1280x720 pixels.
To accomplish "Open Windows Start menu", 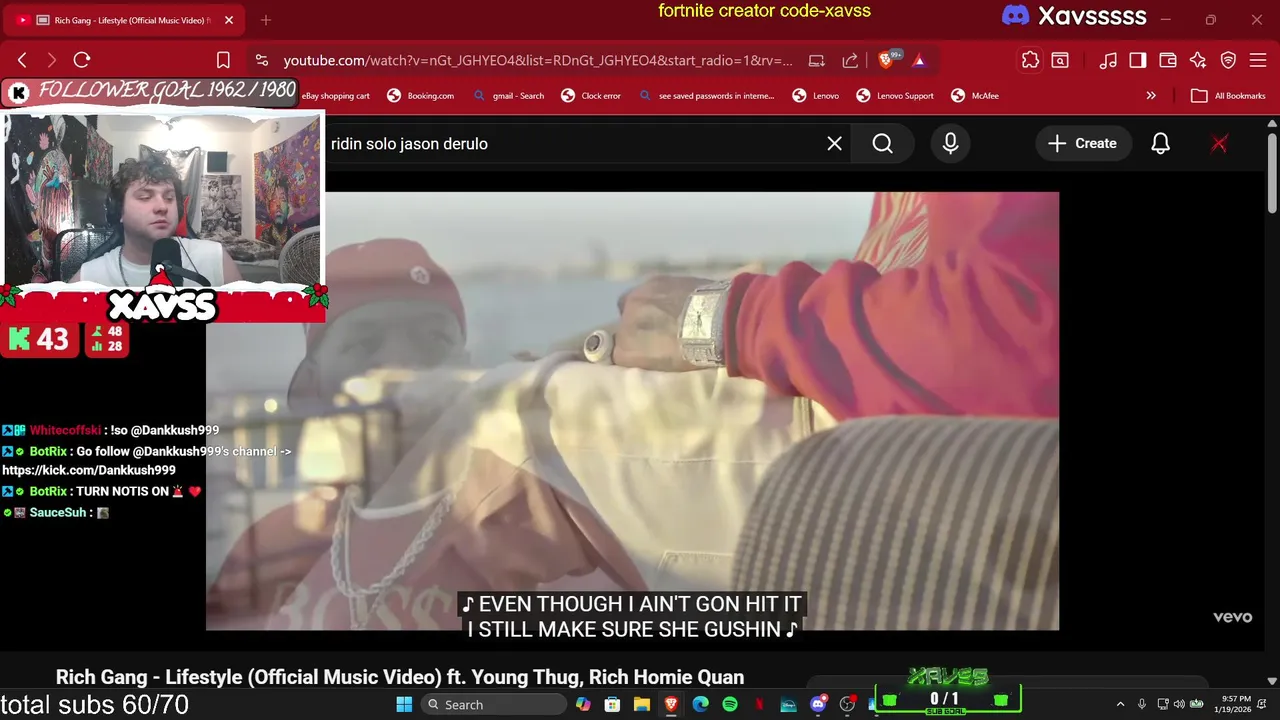I will 404,704.
